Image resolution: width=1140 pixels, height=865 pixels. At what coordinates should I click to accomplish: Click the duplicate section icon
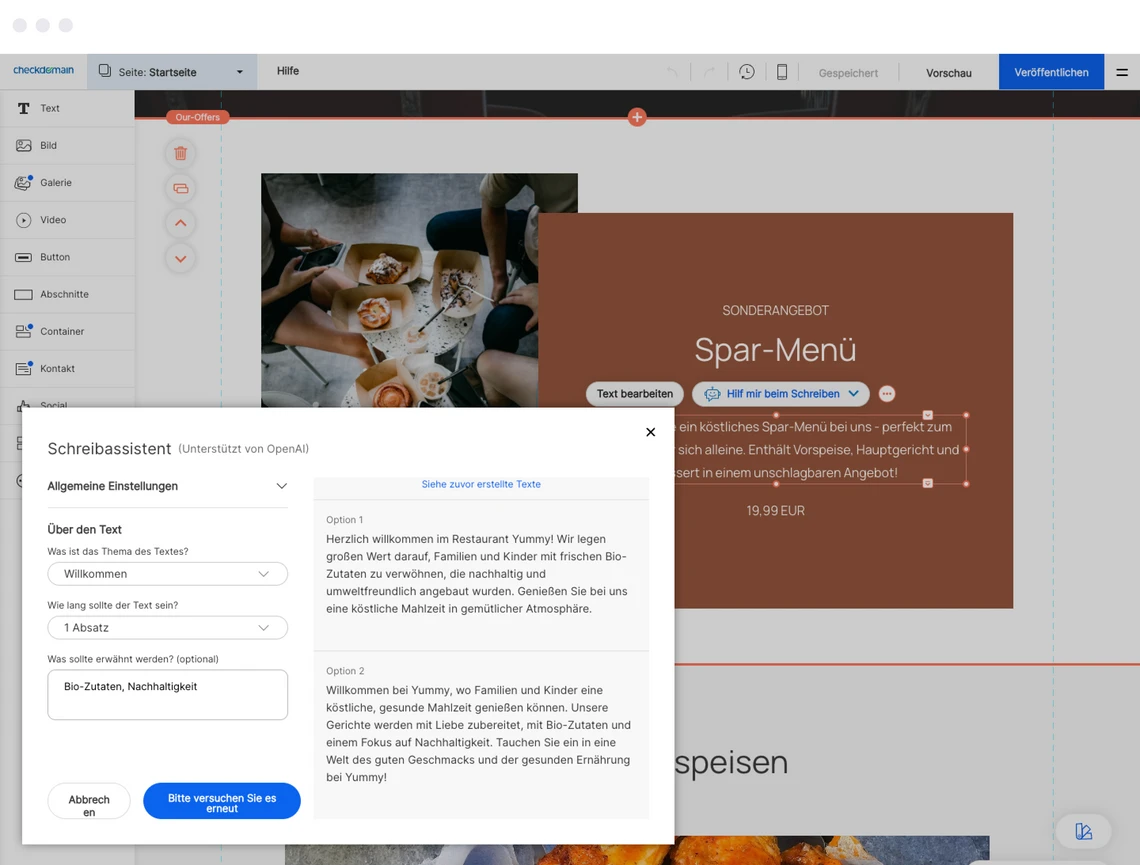point(180,188)
